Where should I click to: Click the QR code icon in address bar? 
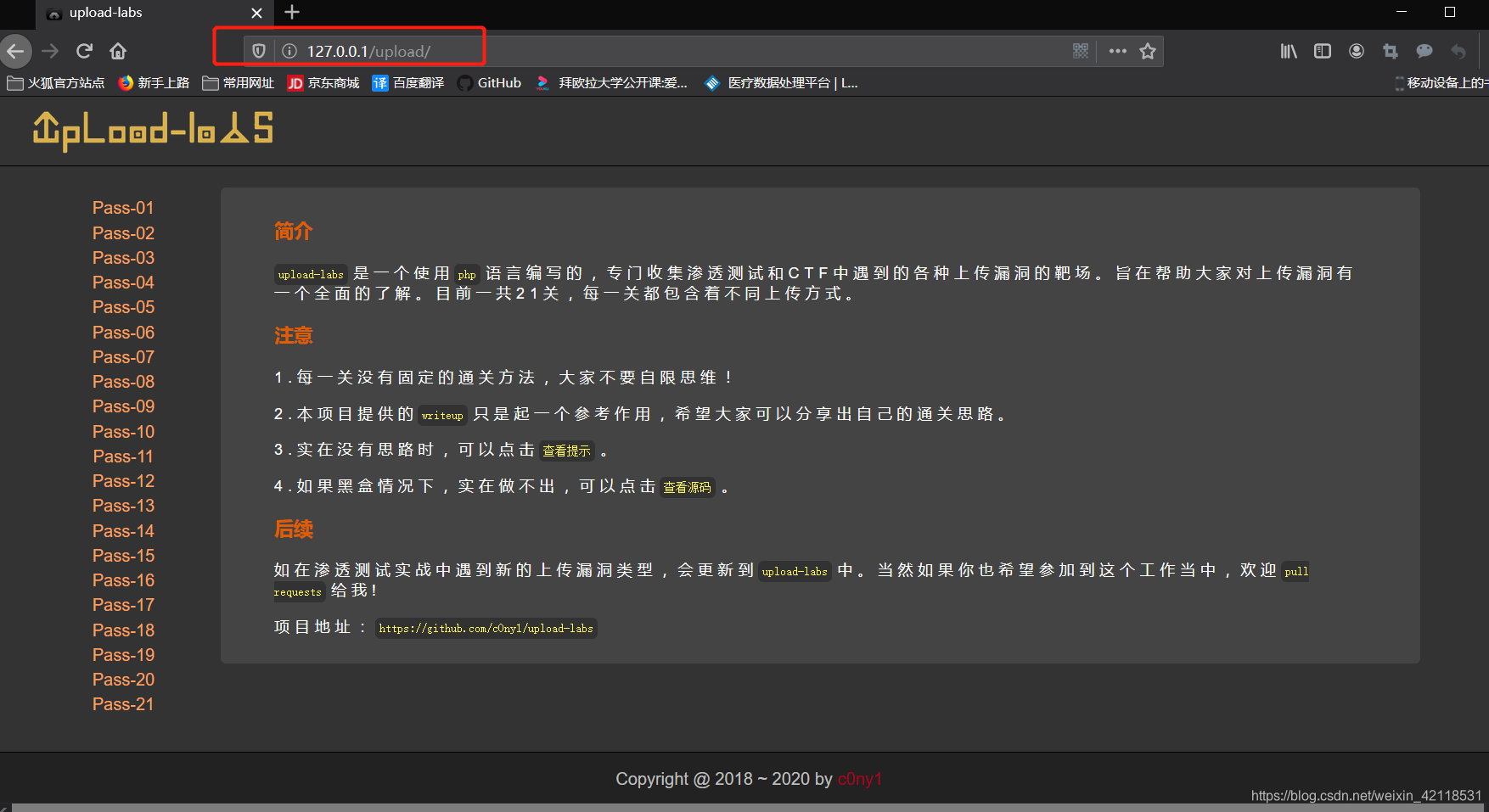(1081, 51)
